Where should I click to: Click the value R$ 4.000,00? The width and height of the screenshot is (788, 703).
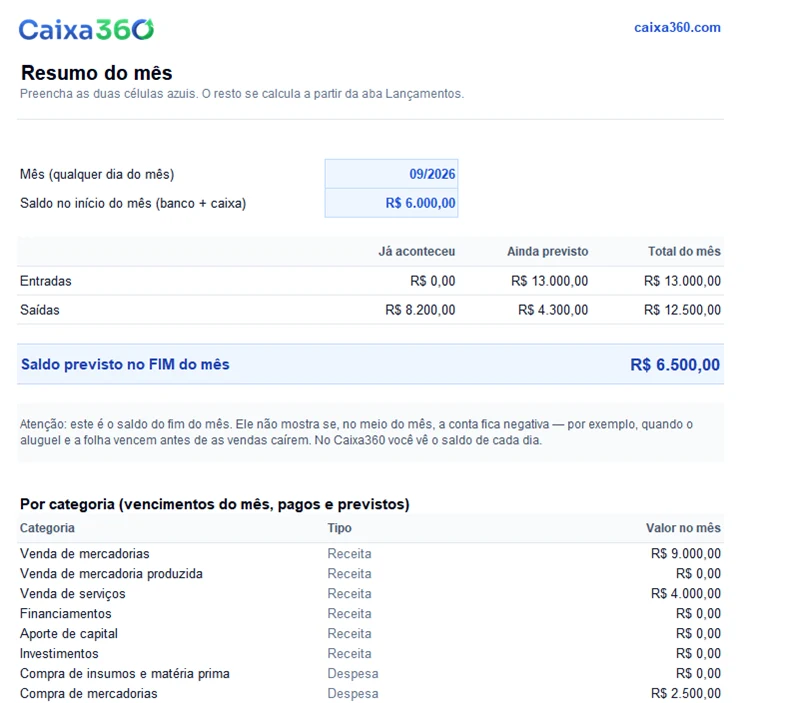tap(685, 594)
